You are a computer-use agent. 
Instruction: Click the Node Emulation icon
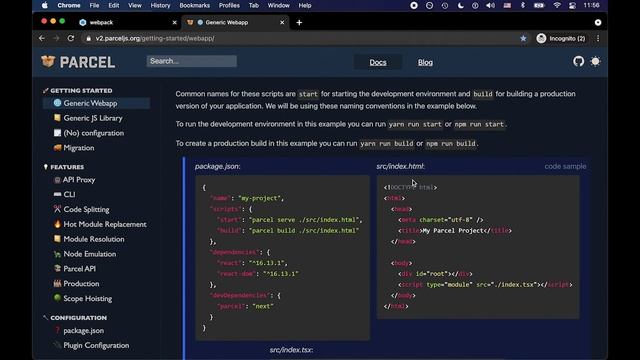58,254
